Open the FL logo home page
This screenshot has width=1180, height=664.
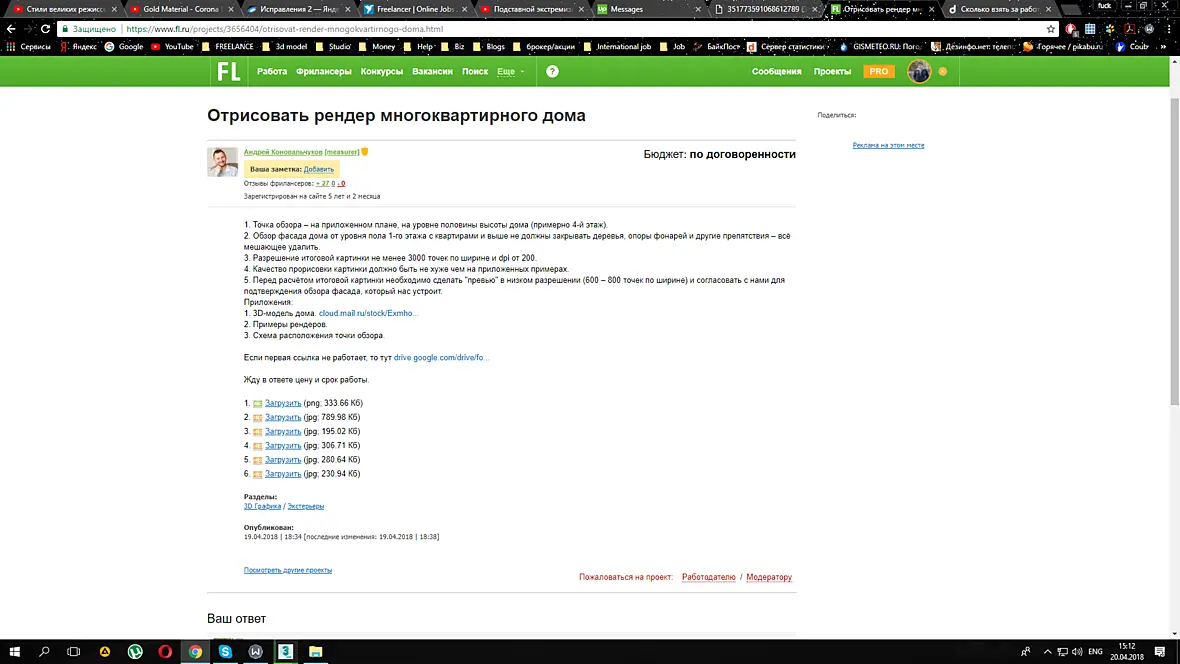click(x=228, y=72)
